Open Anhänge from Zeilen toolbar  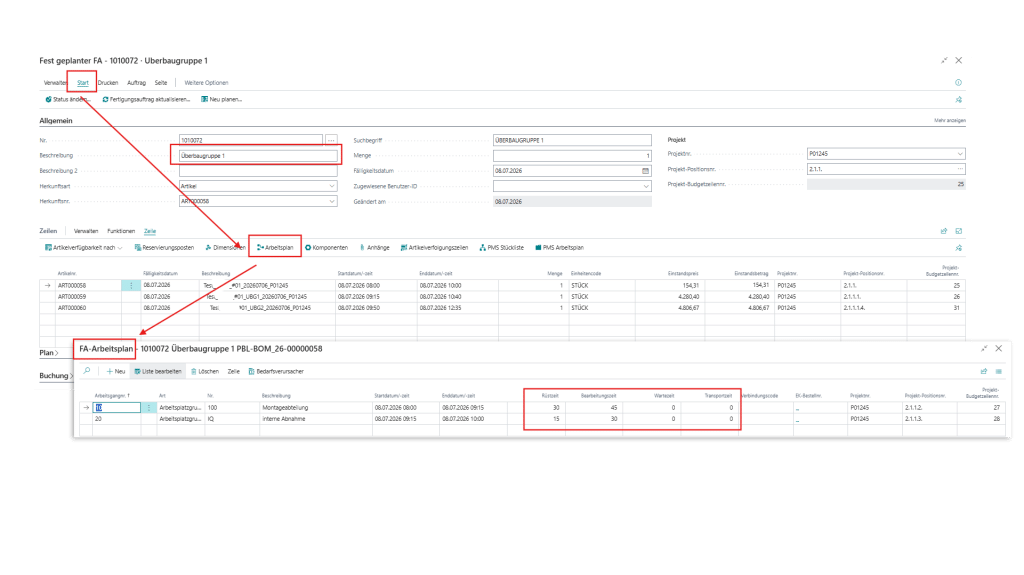(374, 248)
